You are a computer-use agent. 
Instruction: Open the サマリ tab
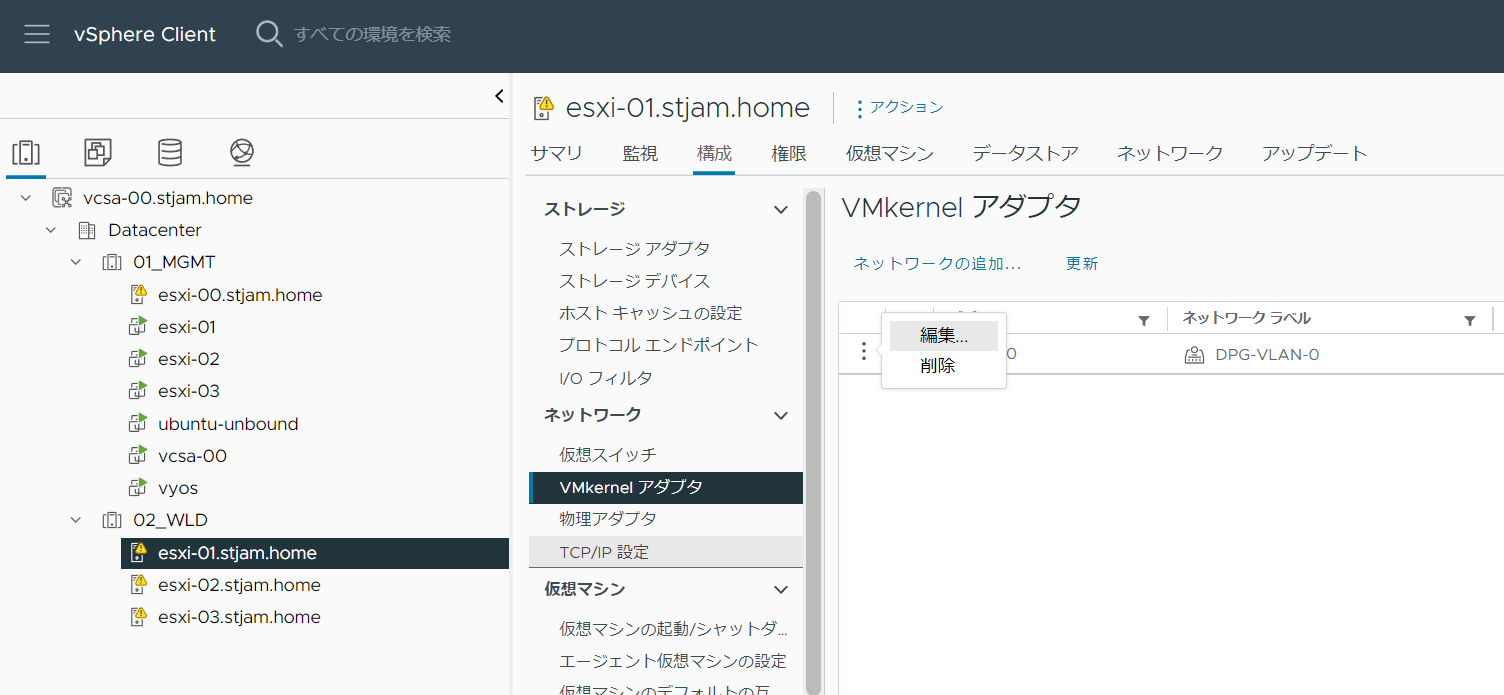tap(556, 153)
